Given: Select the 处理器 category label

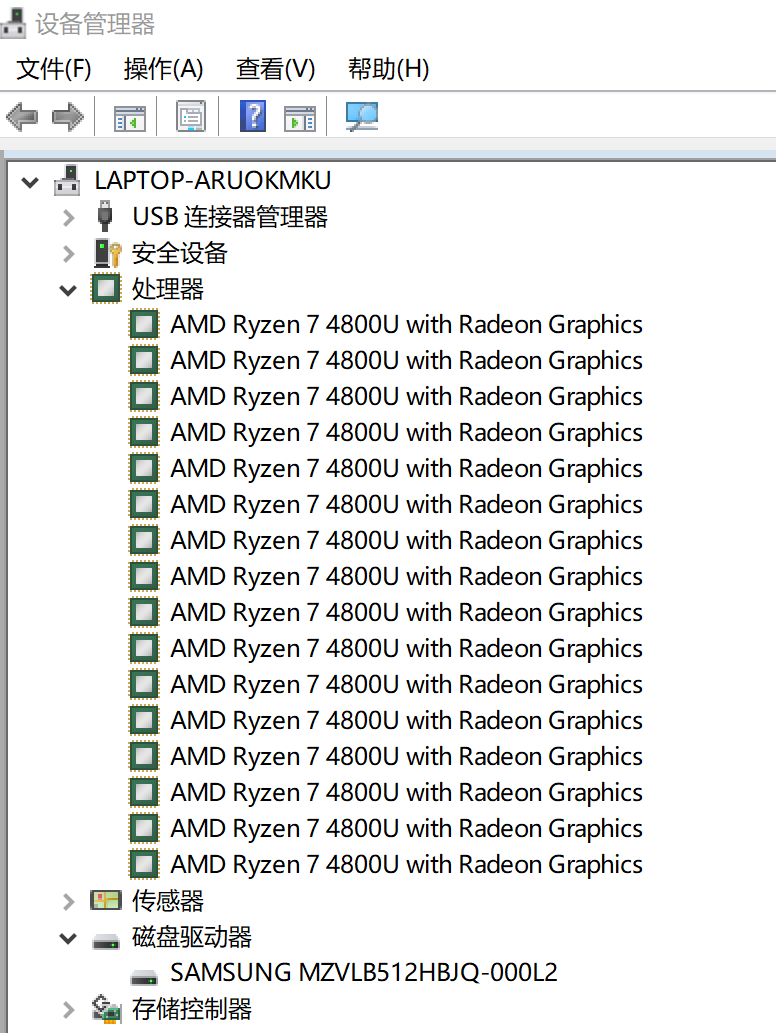Looking at the screenshot, I should click(168, 289).
